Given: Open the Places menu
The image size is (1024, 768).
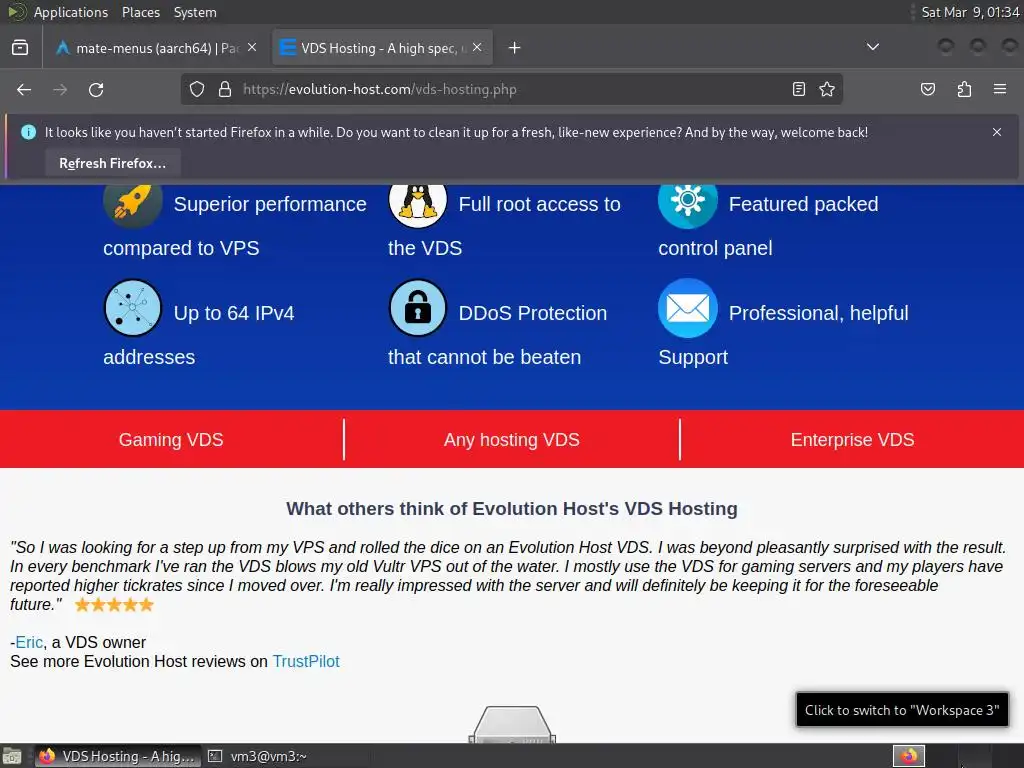Looking at the screenshot, I should coord(140,12).
